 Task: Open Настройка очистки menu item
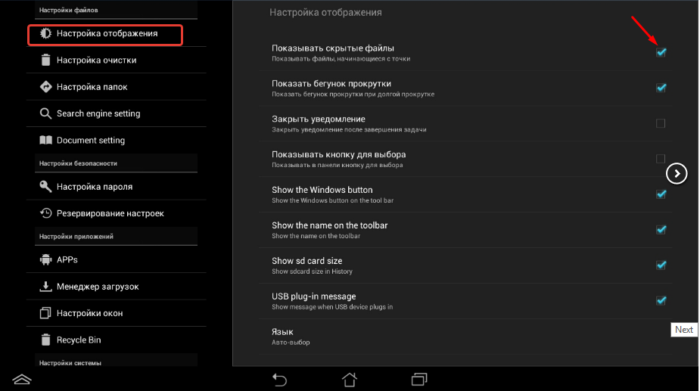pos(116,60)
